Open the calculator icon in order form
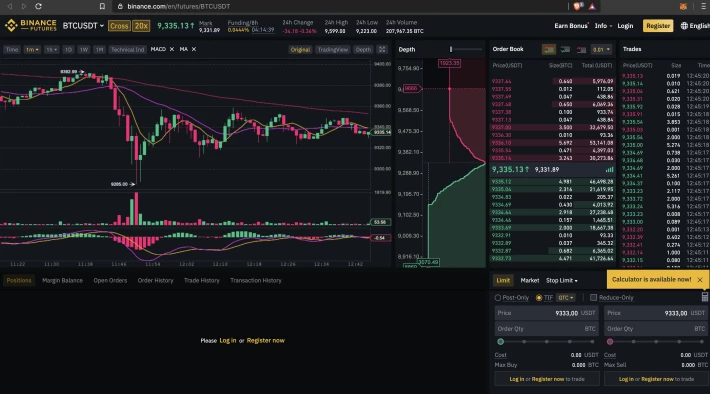 click(x=705, y=297)
